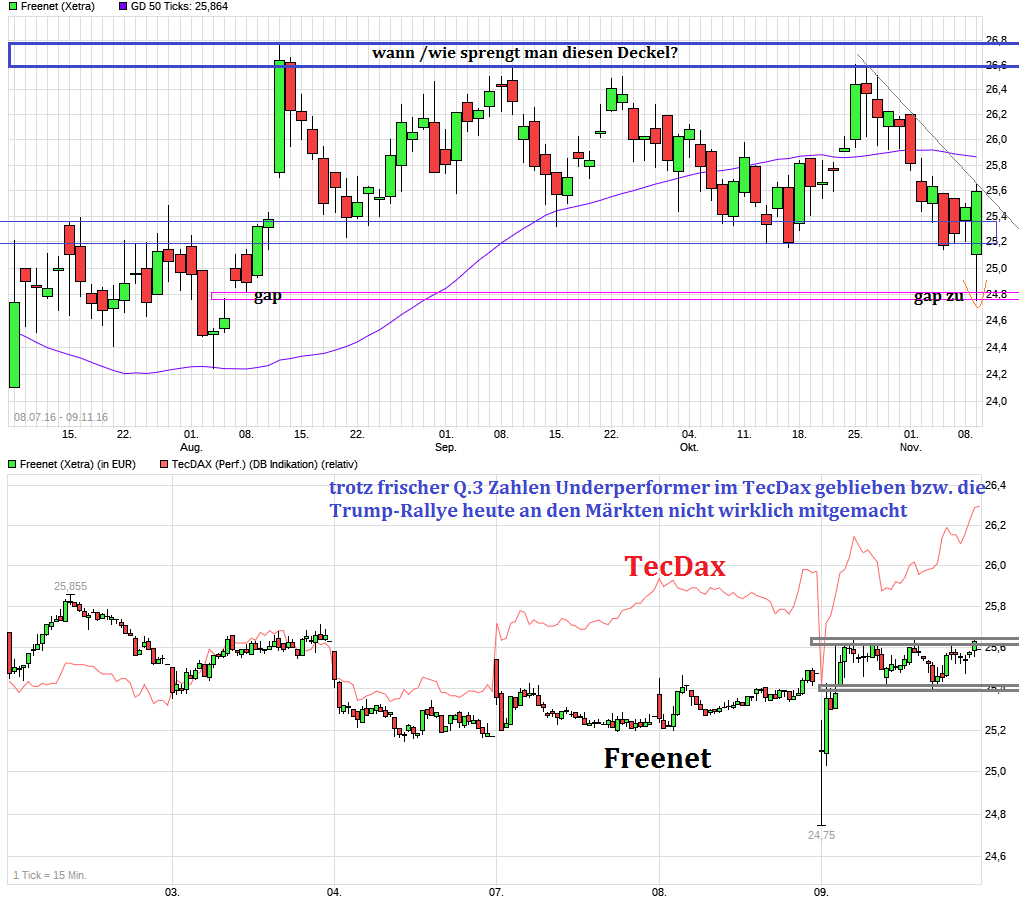Click the '03.' date on lower chart axis
The height and width of the screenshot is (916, 1019).
pos(172,893)
